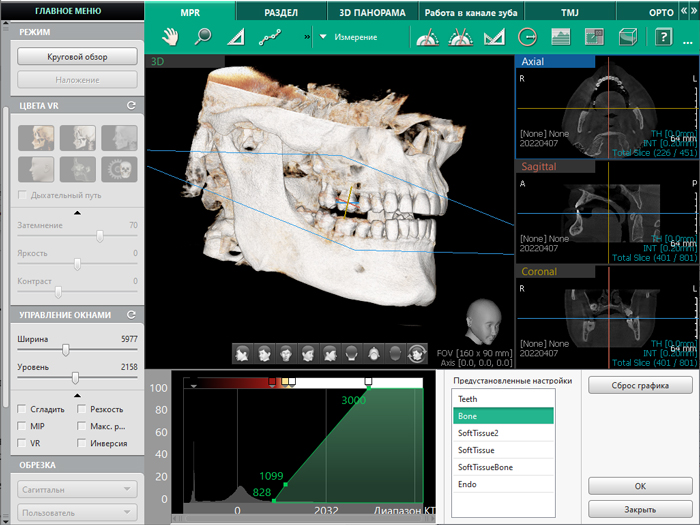Viewport: 700px width, 525px height.
Task: Click the Ширина slider handle
Action: coord(66,350)
